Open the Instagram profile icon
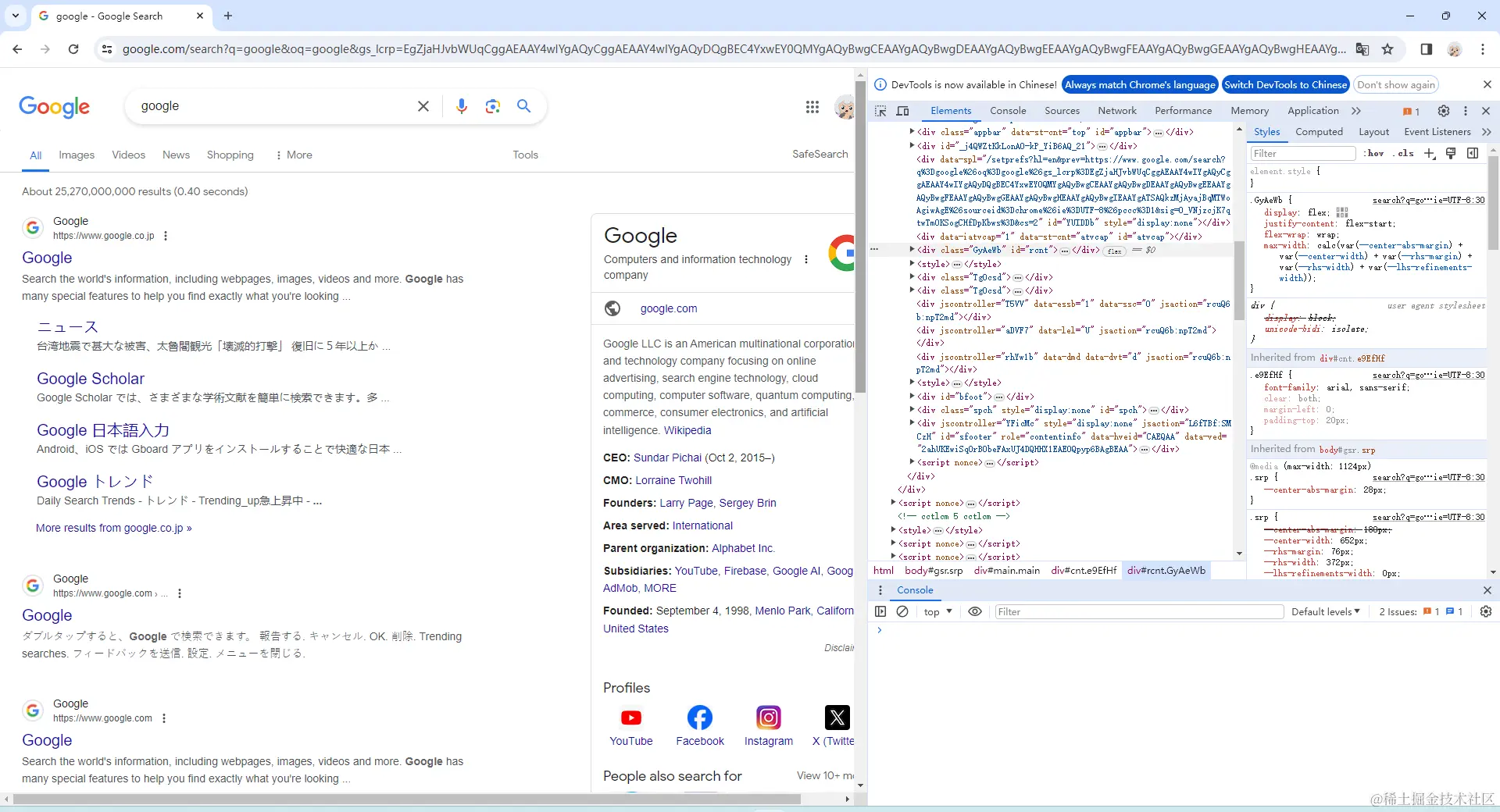The width and height of the screenshot is (1500, 812). pos(769,718)
